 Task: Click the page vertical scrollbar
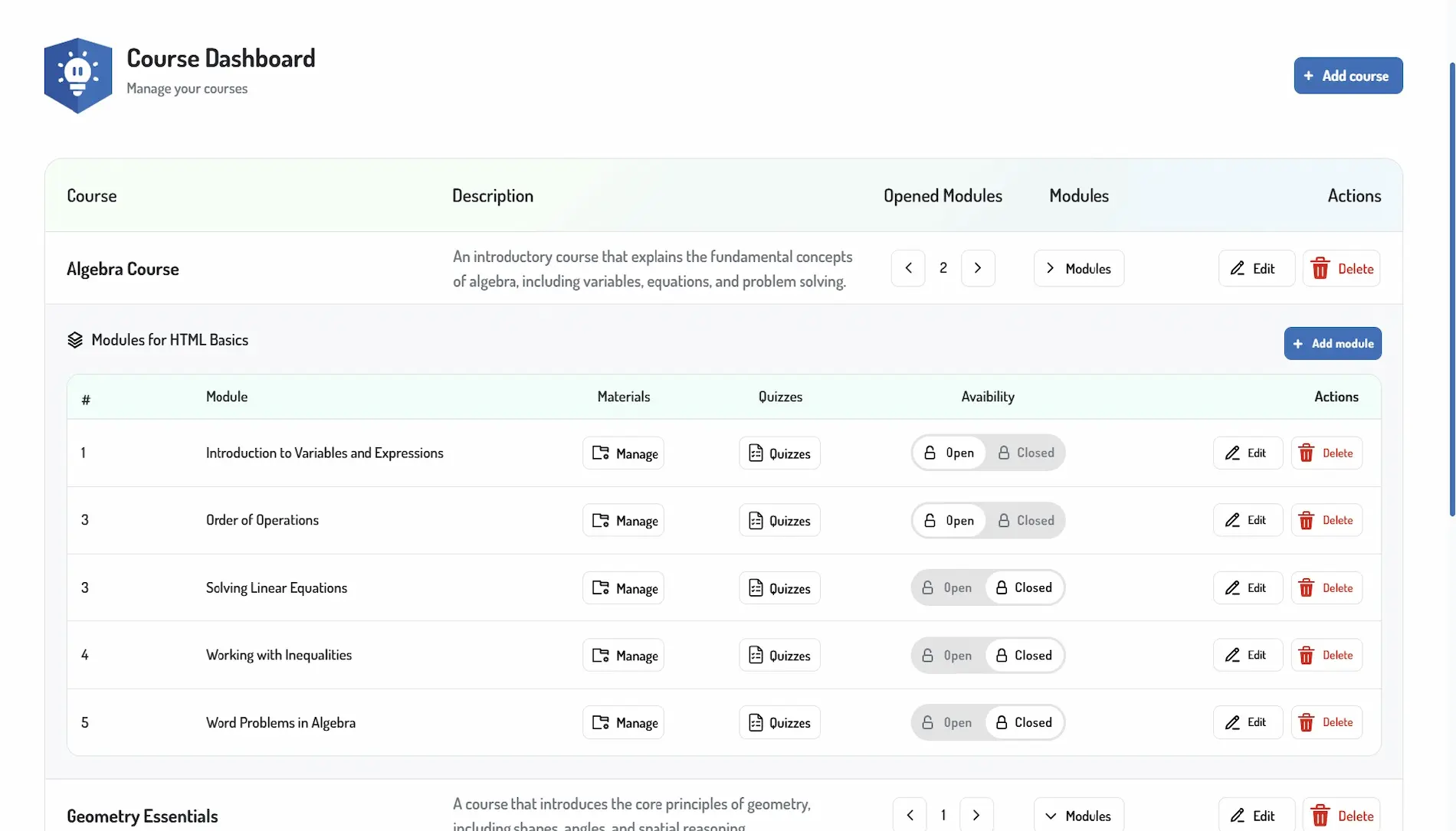(x=1451, y=290)
